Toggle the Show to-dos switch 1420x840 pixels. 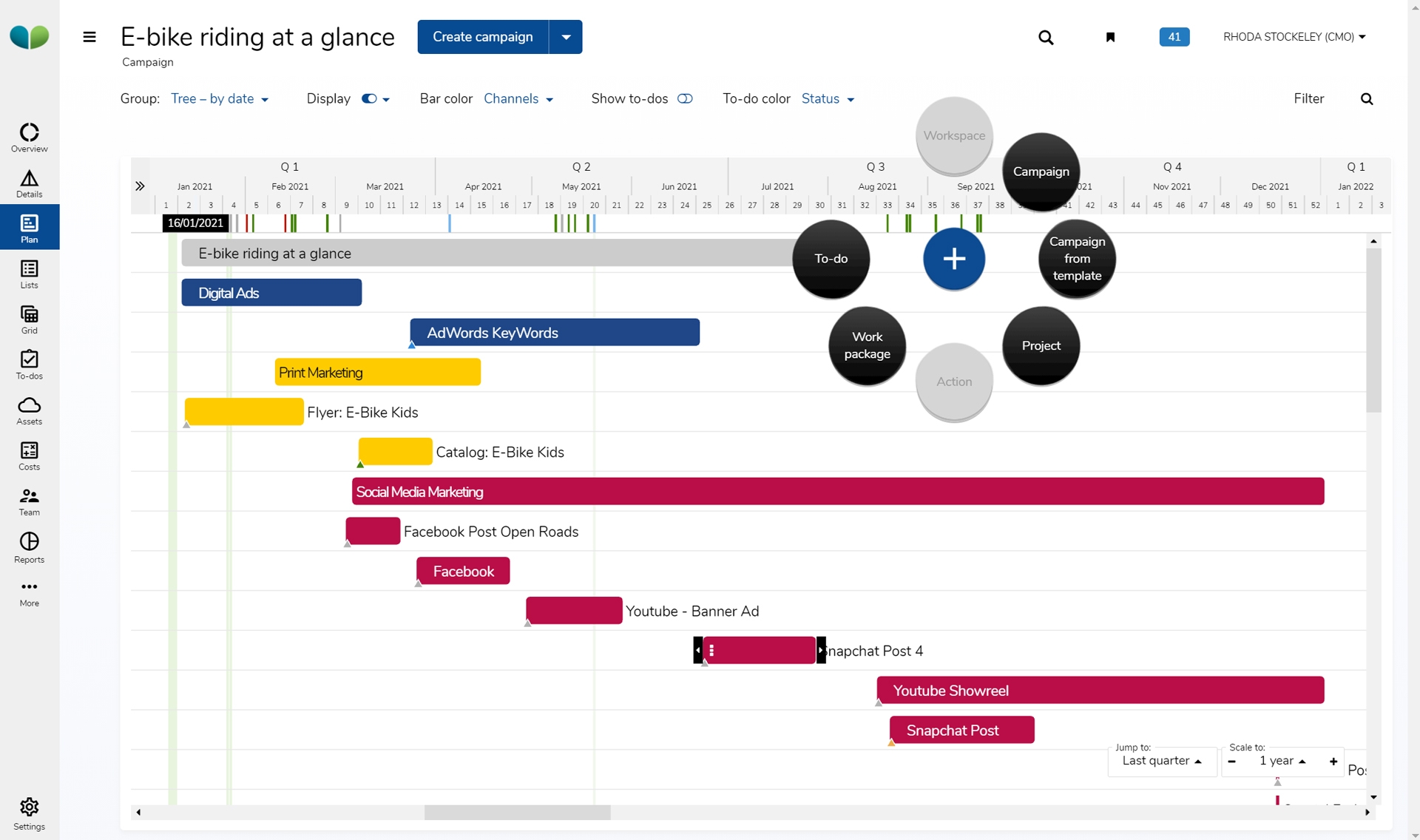click(x=685, y=99)
